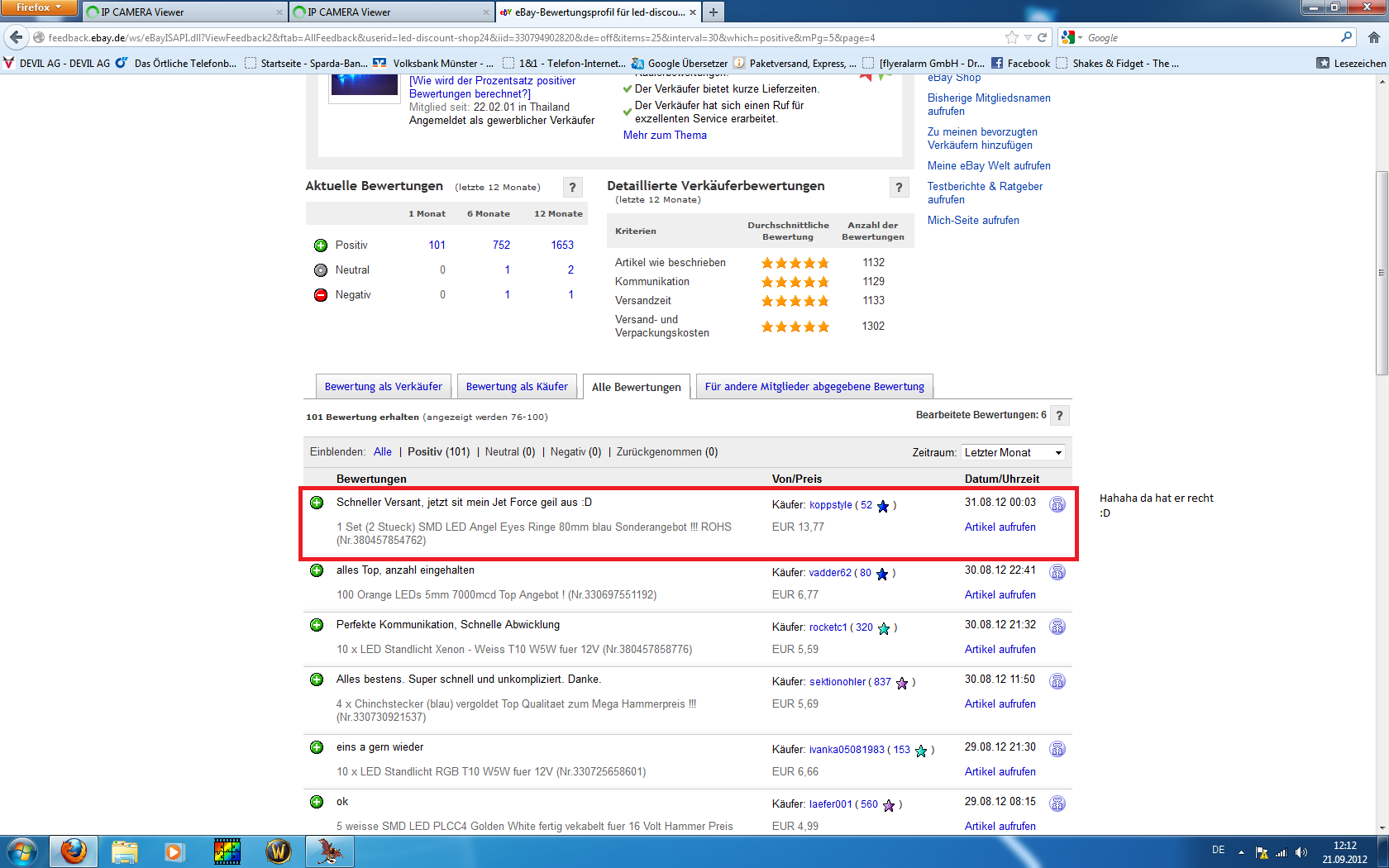Viewport: 1389px width, 868px height.
Task: Click the green positive icon next to Positiv
Action: tap(321, 246)
